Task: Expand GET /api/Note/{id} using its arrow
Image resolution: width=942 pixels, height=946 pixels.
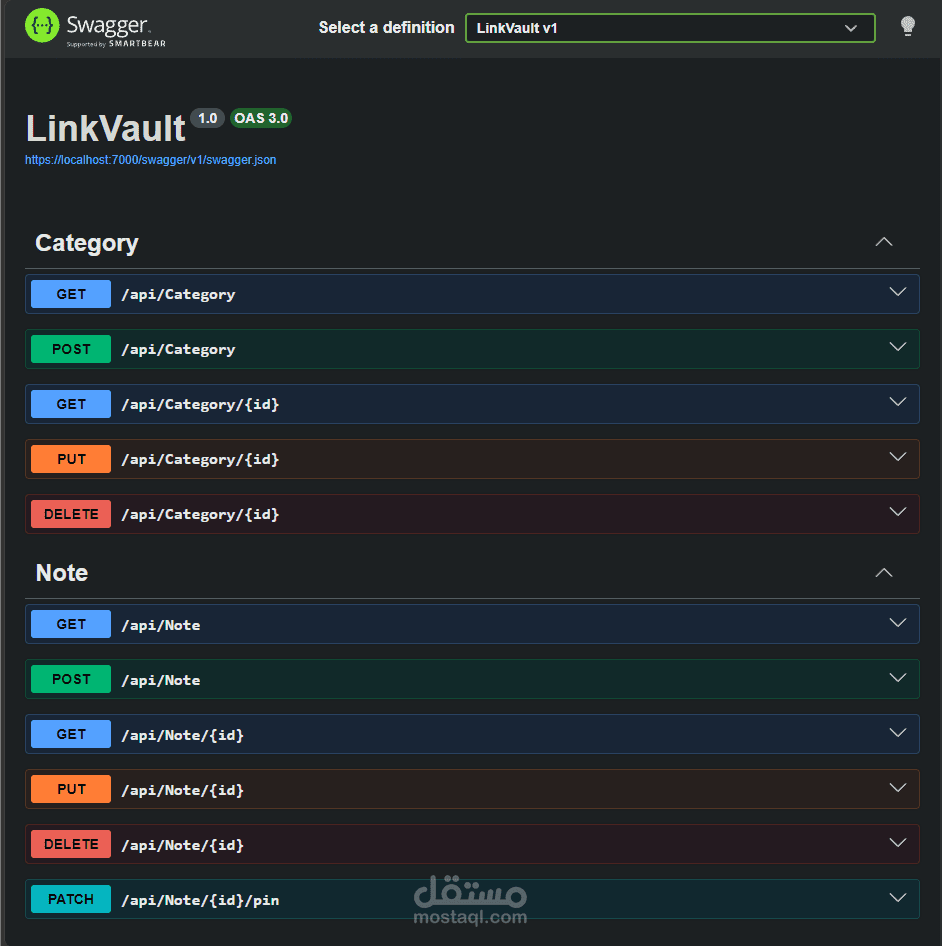Action: (x=898, y=732)
